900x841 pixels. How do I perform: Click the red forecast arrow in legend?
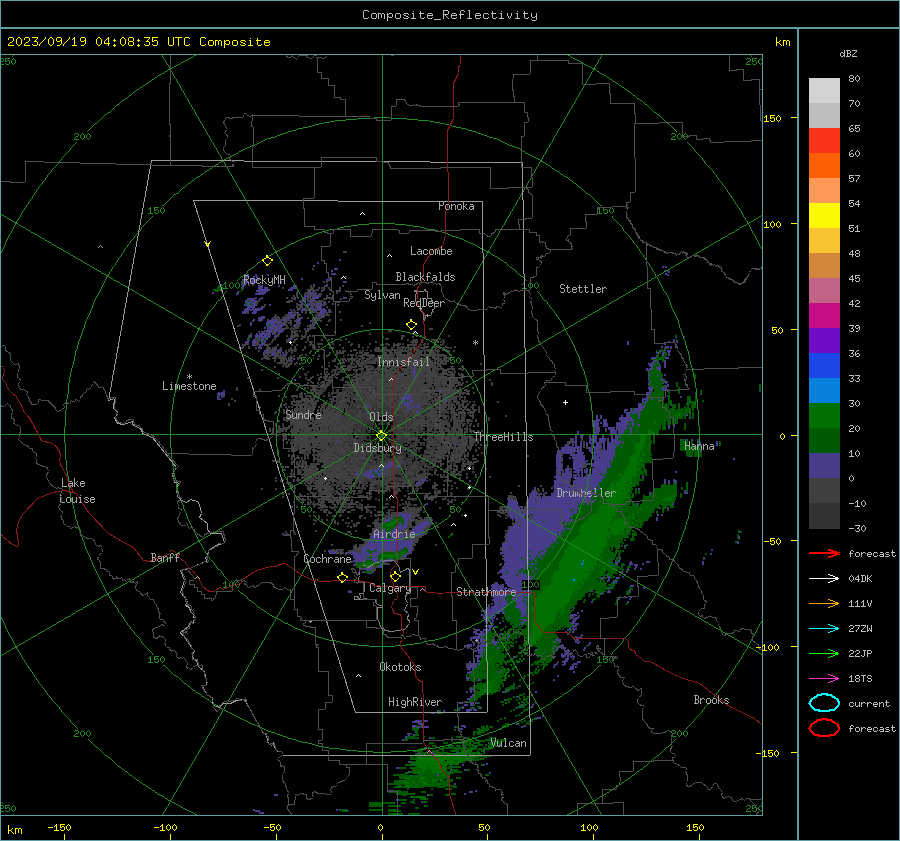[824, 553]
